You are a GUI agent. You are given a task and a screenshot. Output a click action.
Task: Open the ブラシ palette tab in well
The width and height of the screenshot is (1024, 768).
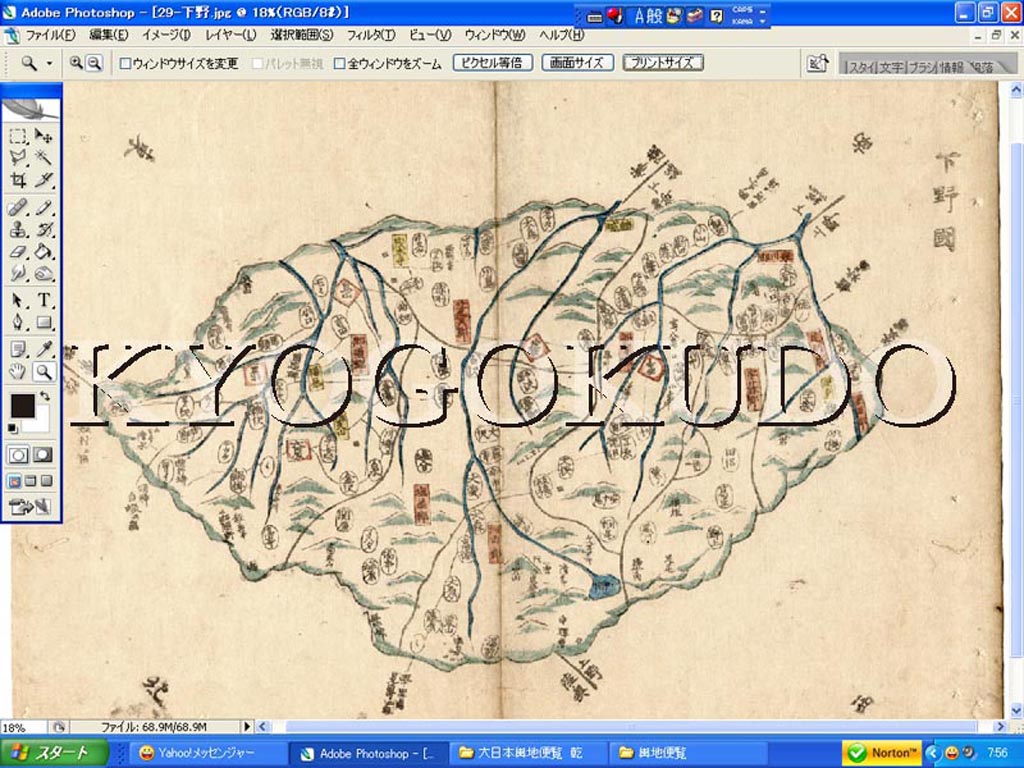click(x=921, y=67)
